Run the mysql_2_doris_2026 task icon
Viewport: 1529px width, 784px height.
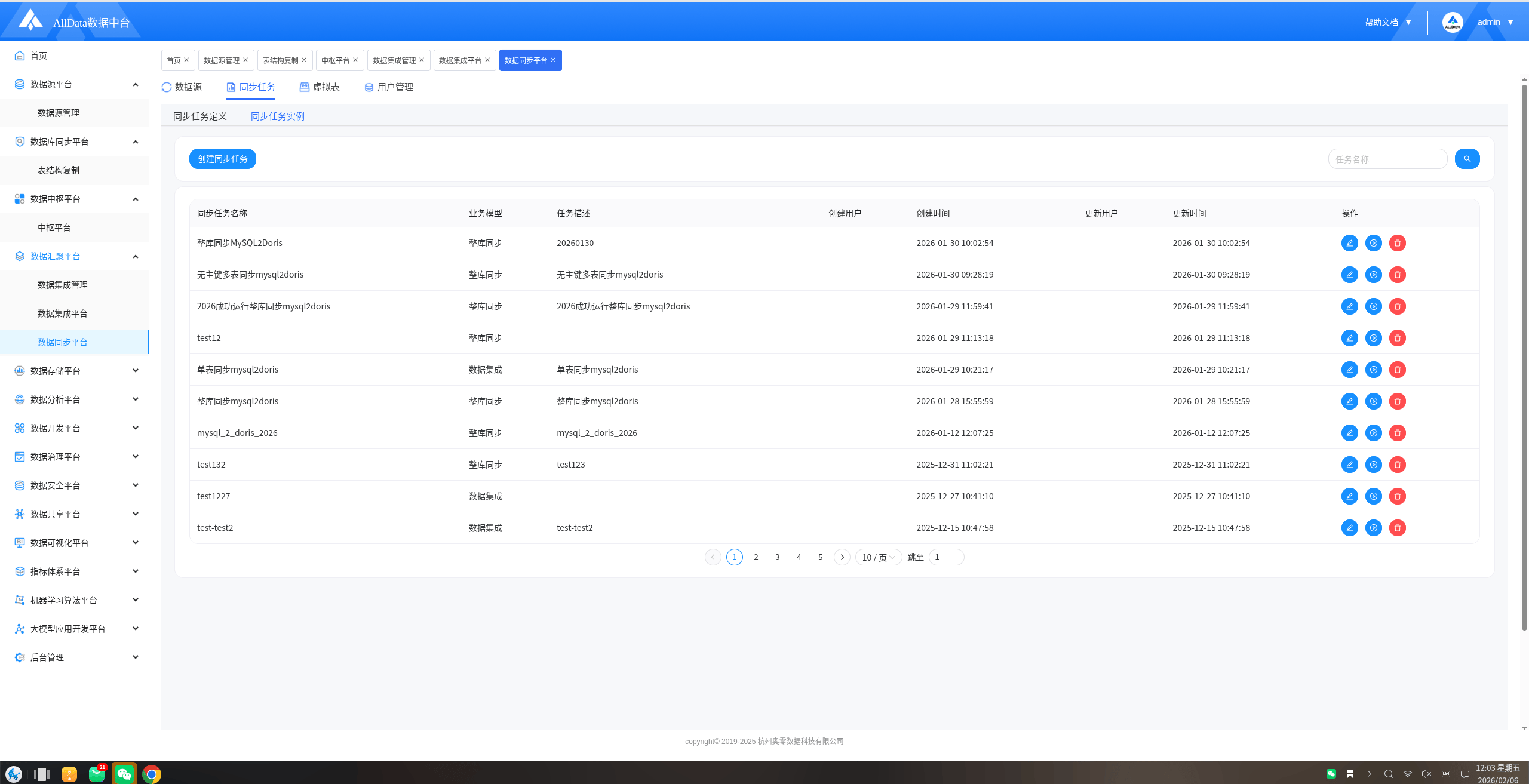[x=1373, y=433]
